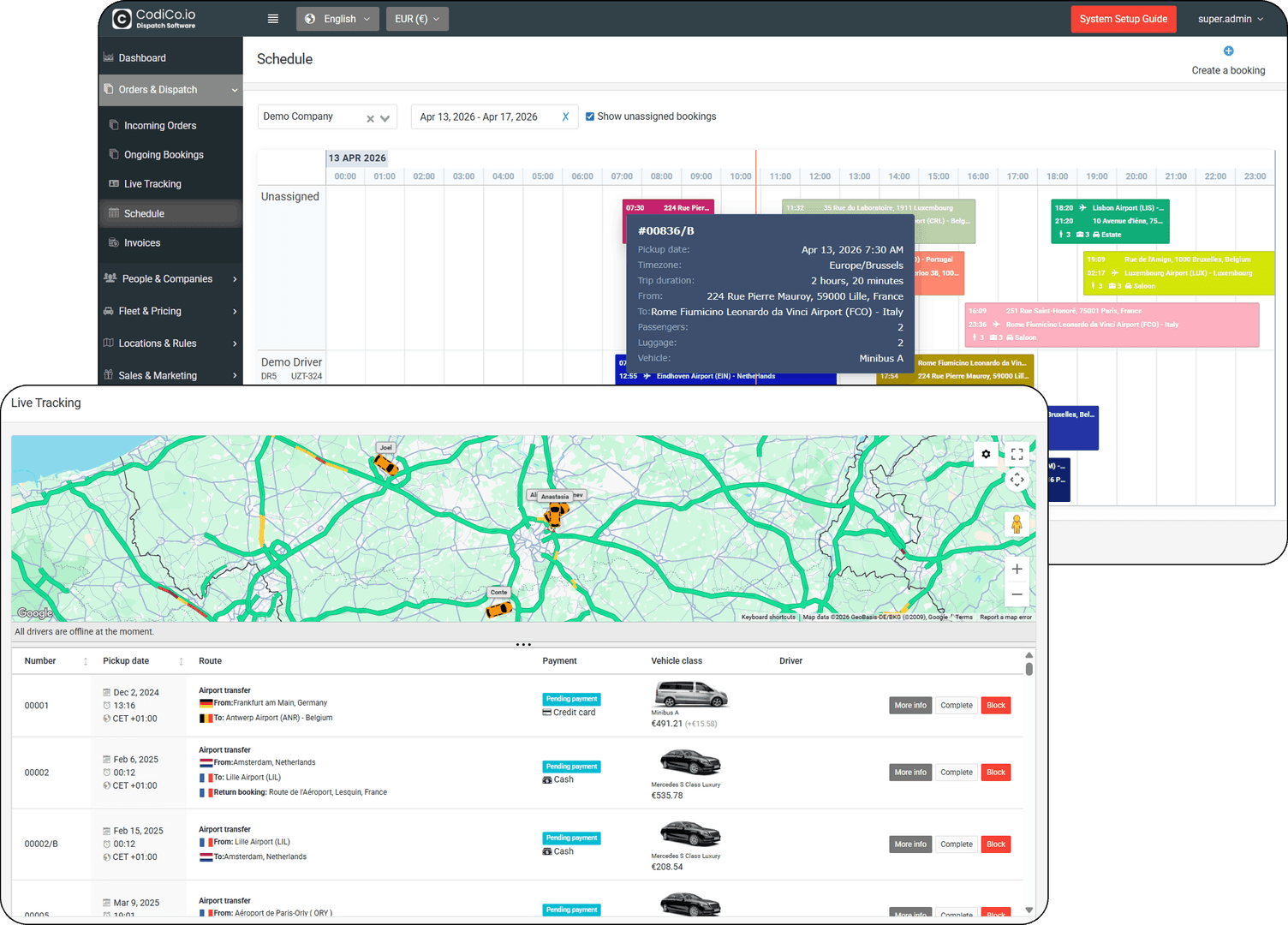Open map settings gear icon
The image size is (1288, 925).
click(x=986, y=454)
